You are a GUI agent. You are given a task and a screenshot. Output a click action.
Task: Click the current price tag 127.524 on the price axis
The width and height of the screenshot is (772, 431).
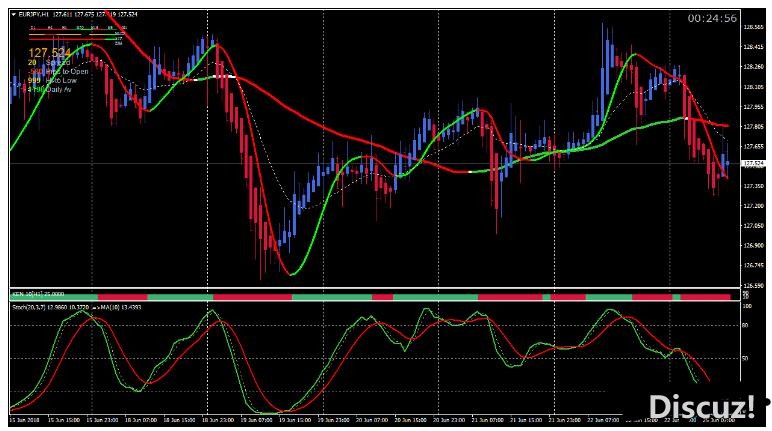(x=753, y=163)
